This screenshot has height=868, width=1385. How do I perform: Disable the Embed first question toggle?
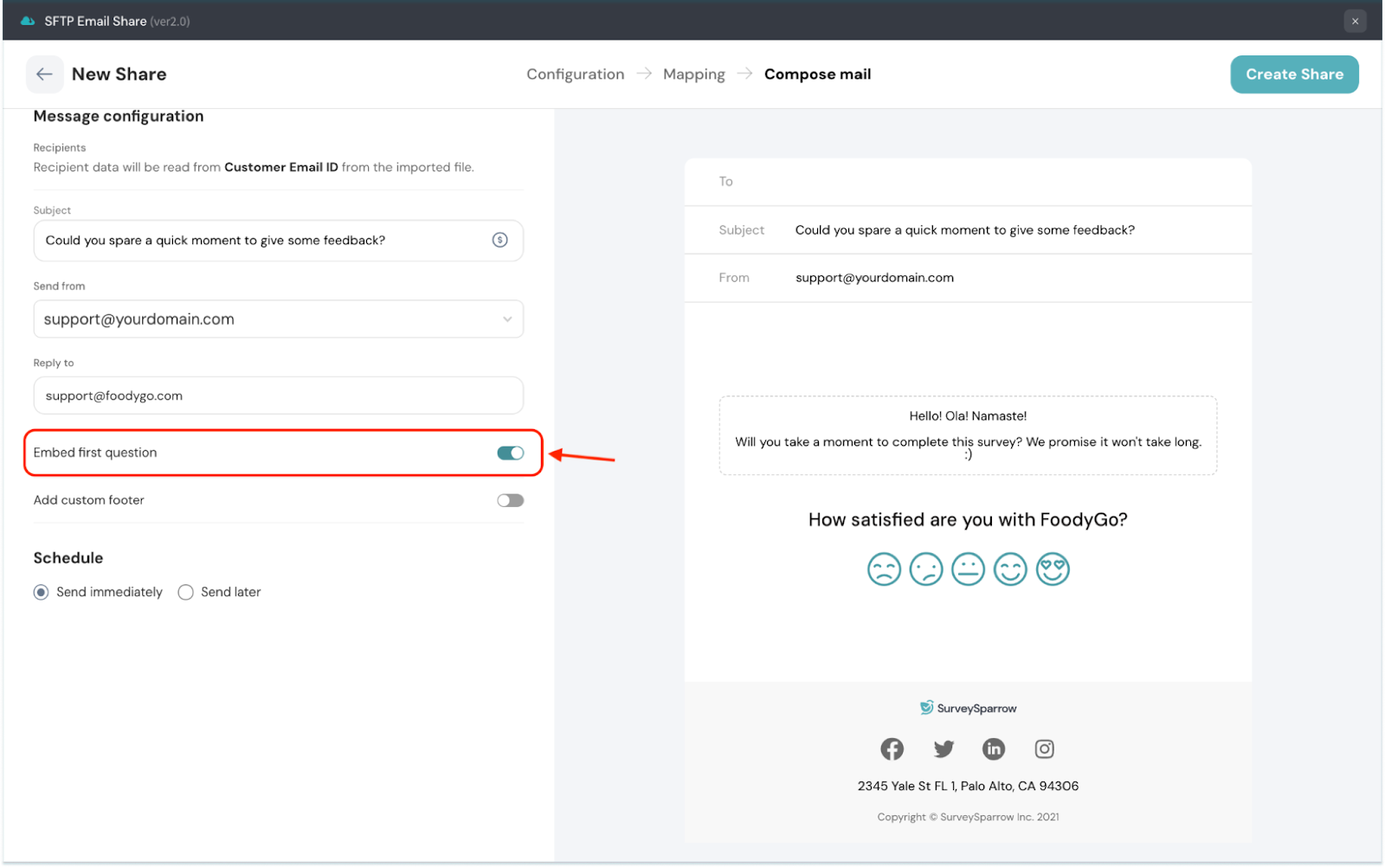tap(510, 453)
